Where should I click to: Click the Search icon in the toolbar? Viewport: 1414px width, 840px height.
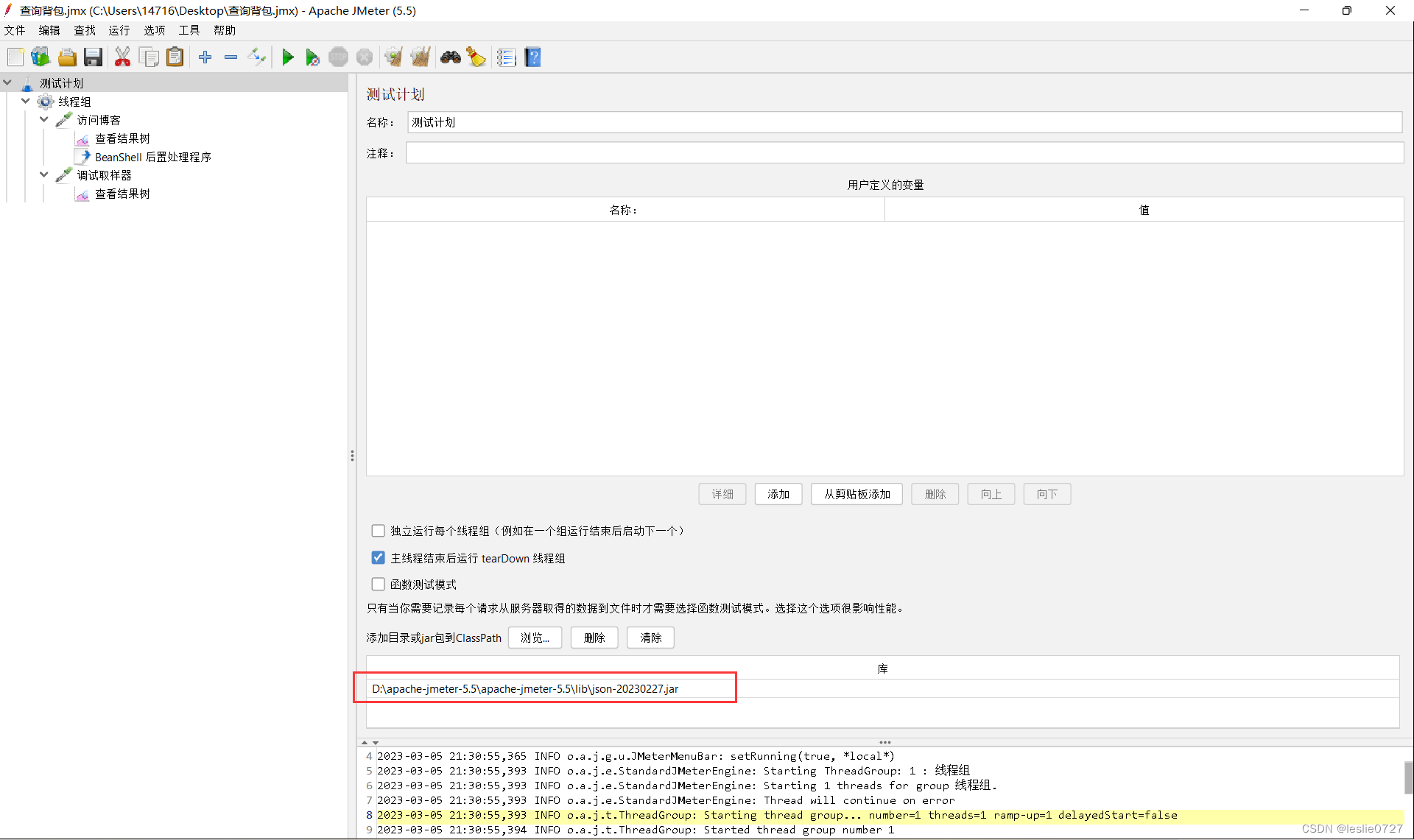coord(450,57)
